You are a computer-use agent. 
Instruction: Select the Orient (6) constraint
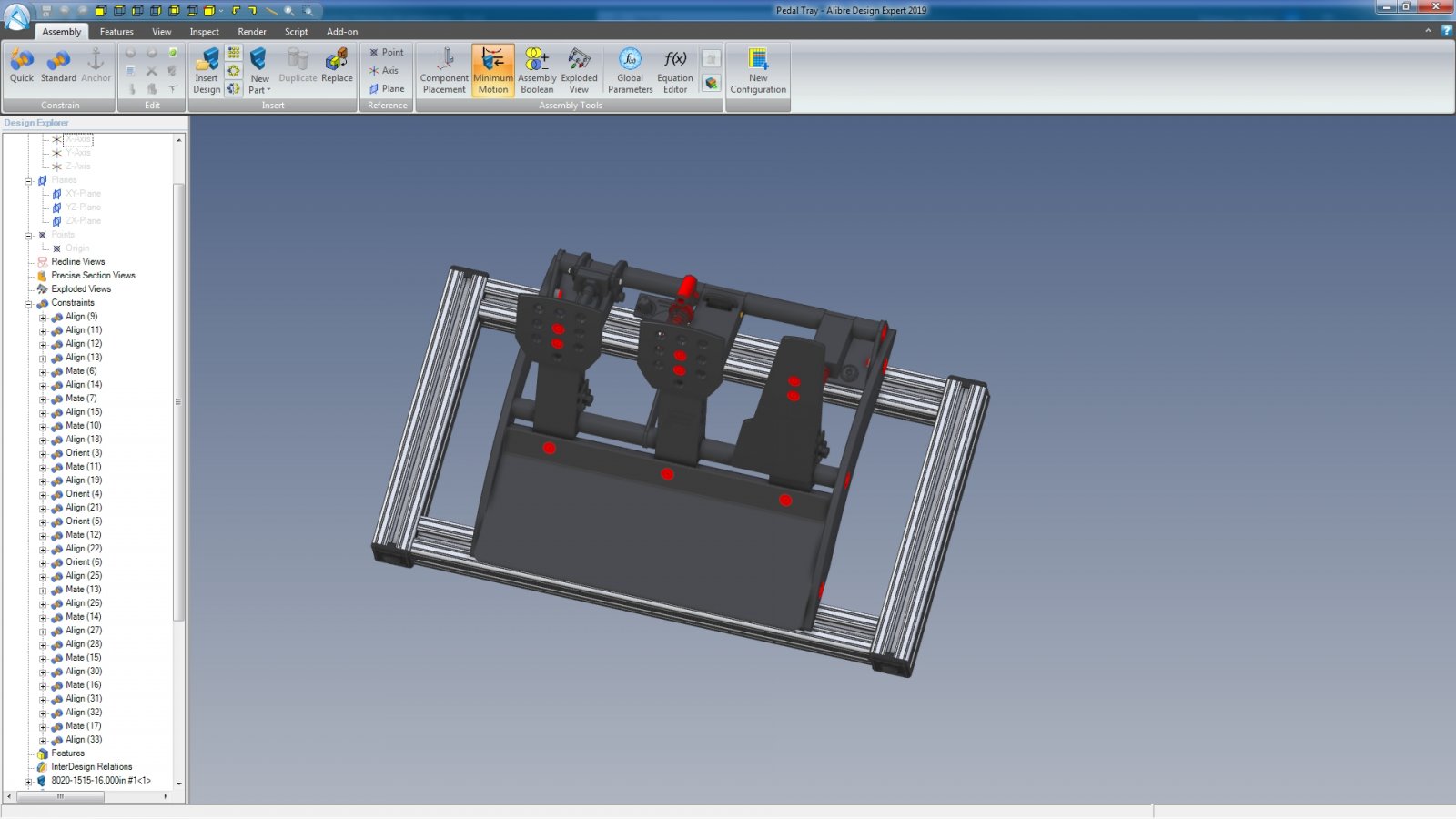(x=84, y=562)
